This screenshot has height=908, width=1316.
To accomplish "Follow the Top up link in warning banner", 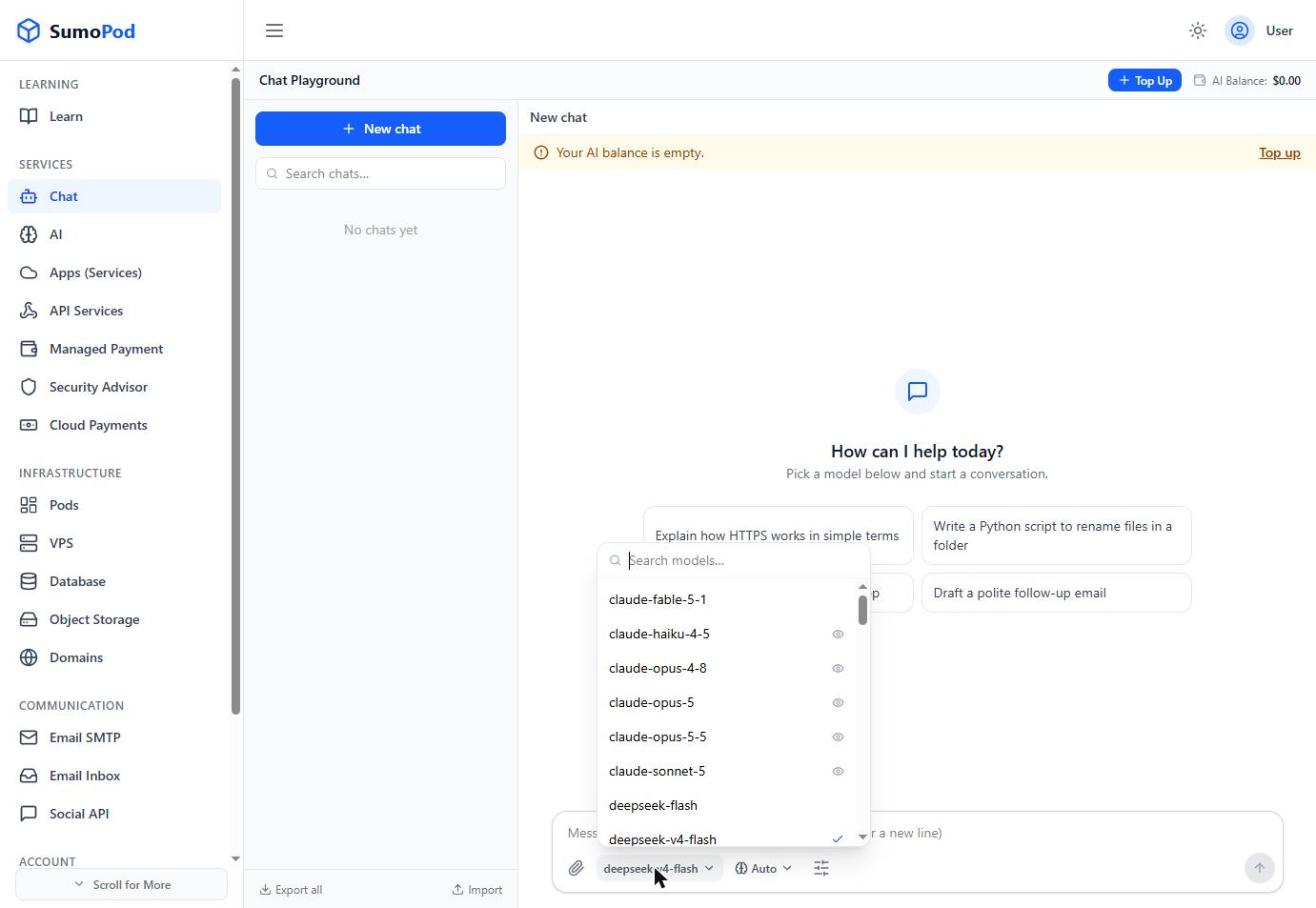I will [1279, 153].
